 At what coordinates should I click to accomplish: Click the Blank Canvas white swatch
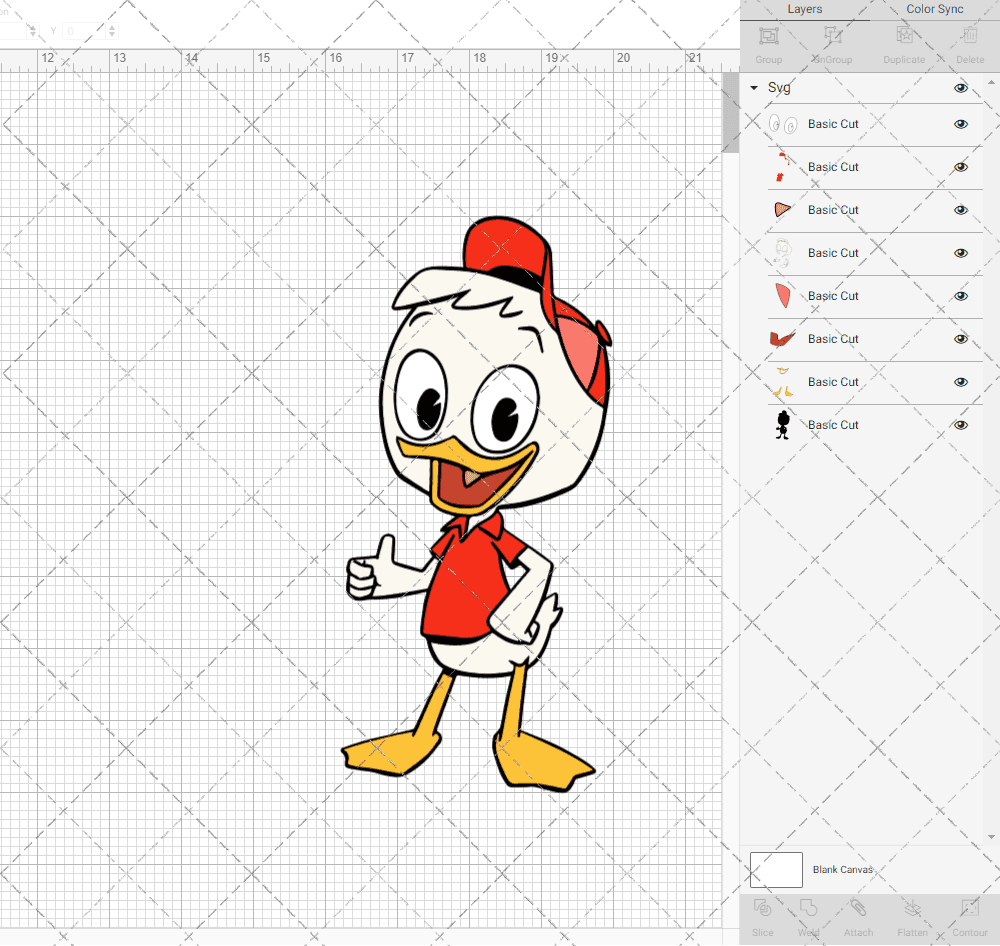point(776,869)
